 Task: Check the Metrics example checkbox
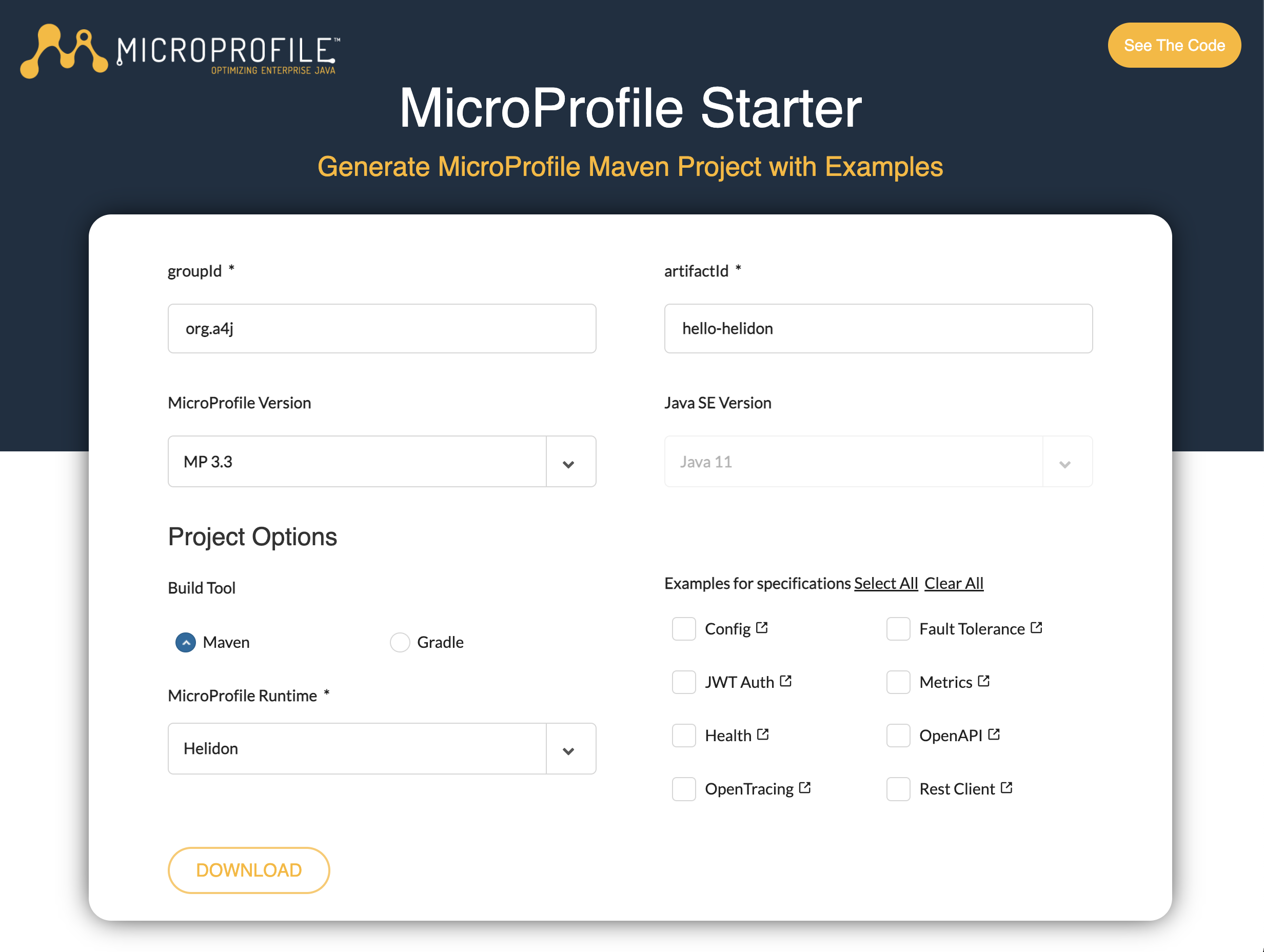point(898,682)
